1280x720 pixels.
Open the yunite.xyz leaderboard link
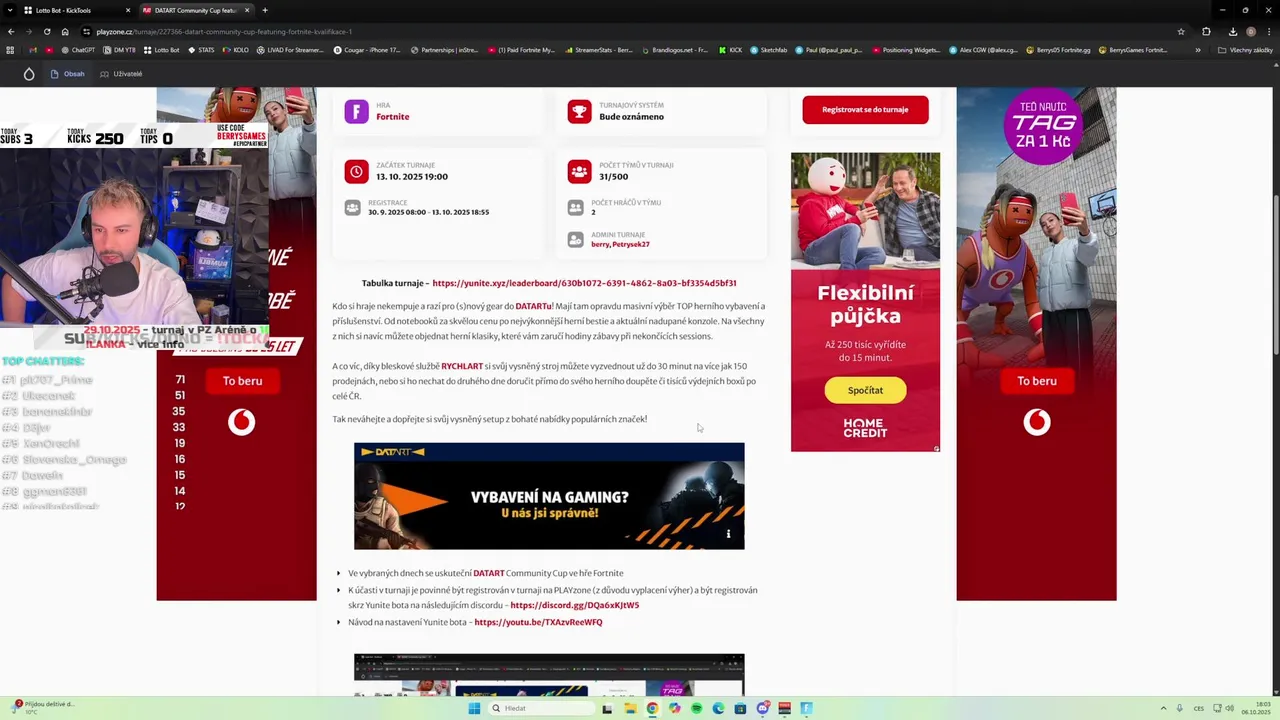click(584, 284)
